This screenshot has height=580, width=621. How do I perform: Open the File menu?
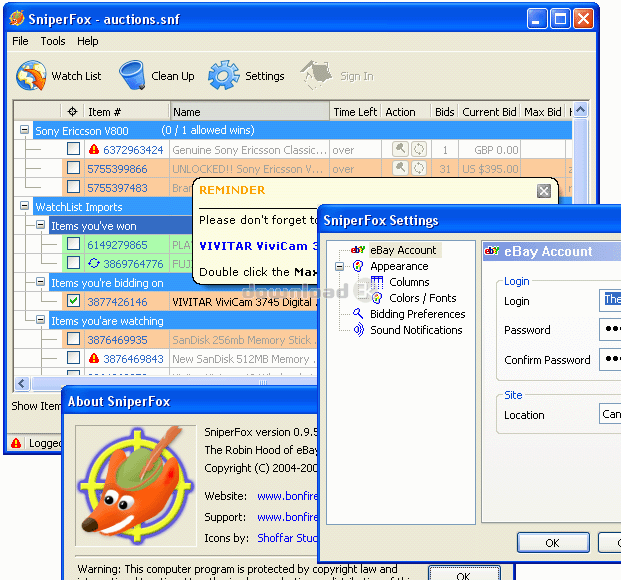(x=20, y=41)
